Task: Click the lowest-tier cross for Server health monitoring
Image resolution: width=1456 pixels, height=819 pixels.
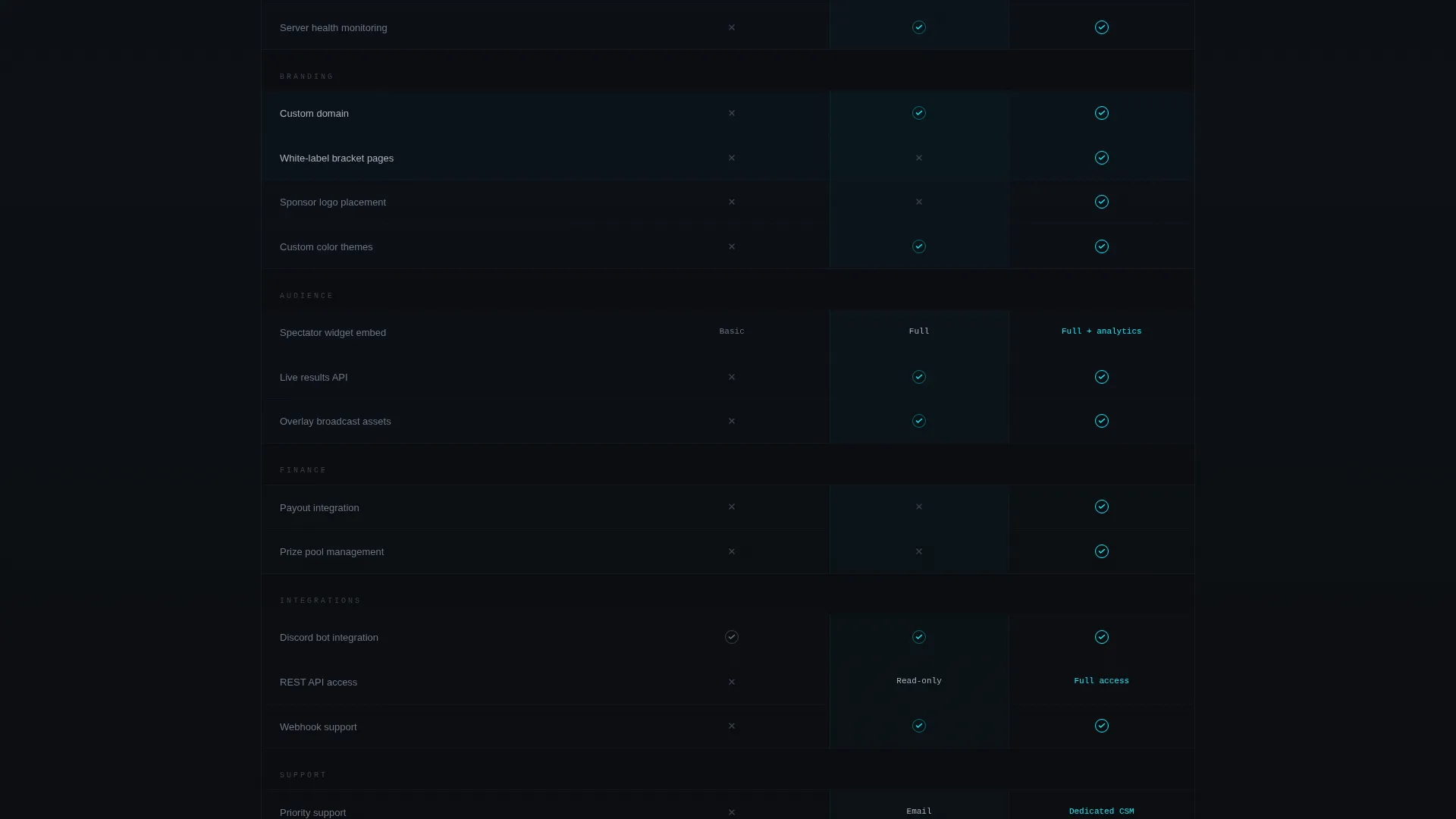Action: coord(732,27)
